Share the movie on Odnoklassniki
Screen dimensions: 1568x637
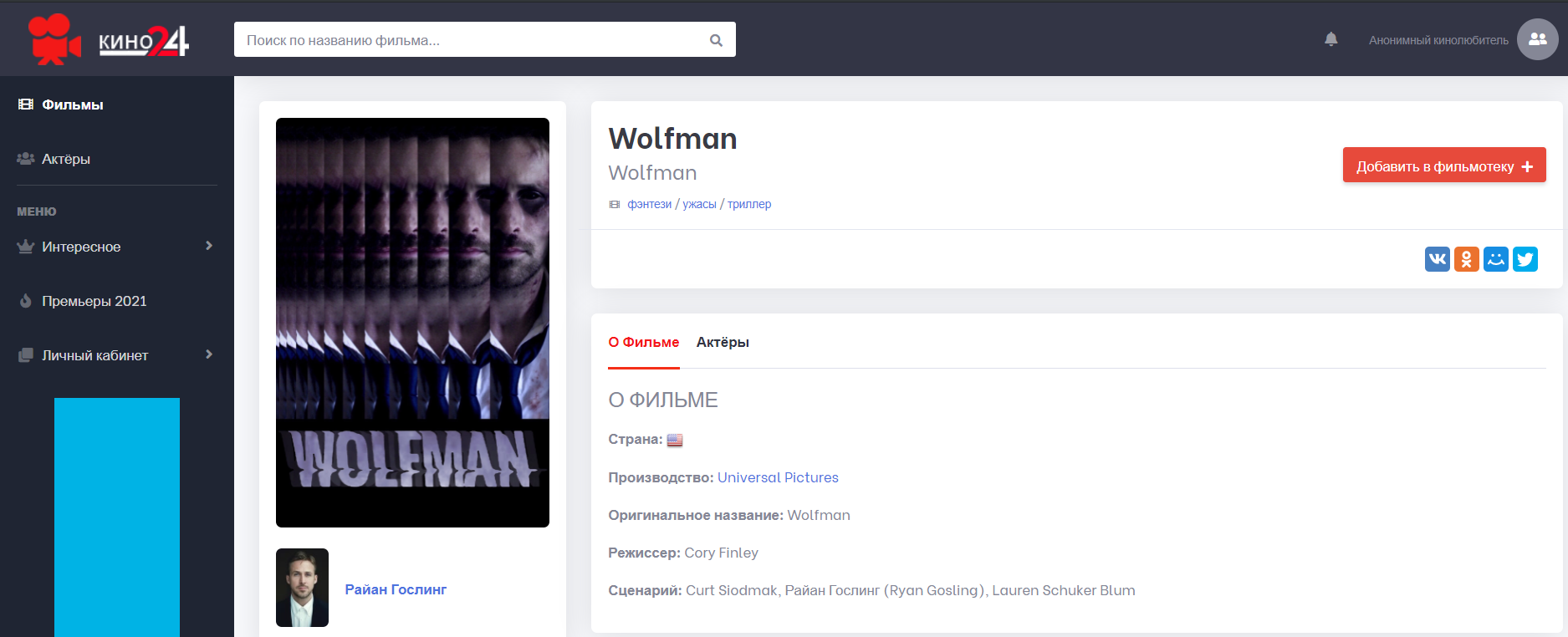[1467, 259]
